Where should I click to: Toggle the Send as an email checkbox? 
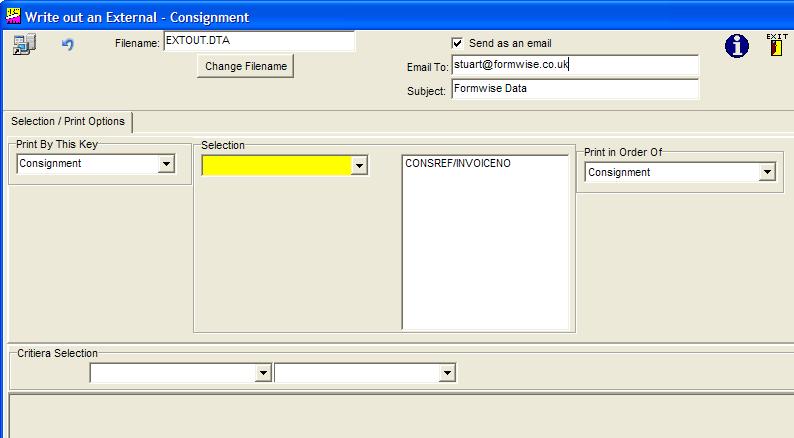pyautogui.click(x=457, y=44)
